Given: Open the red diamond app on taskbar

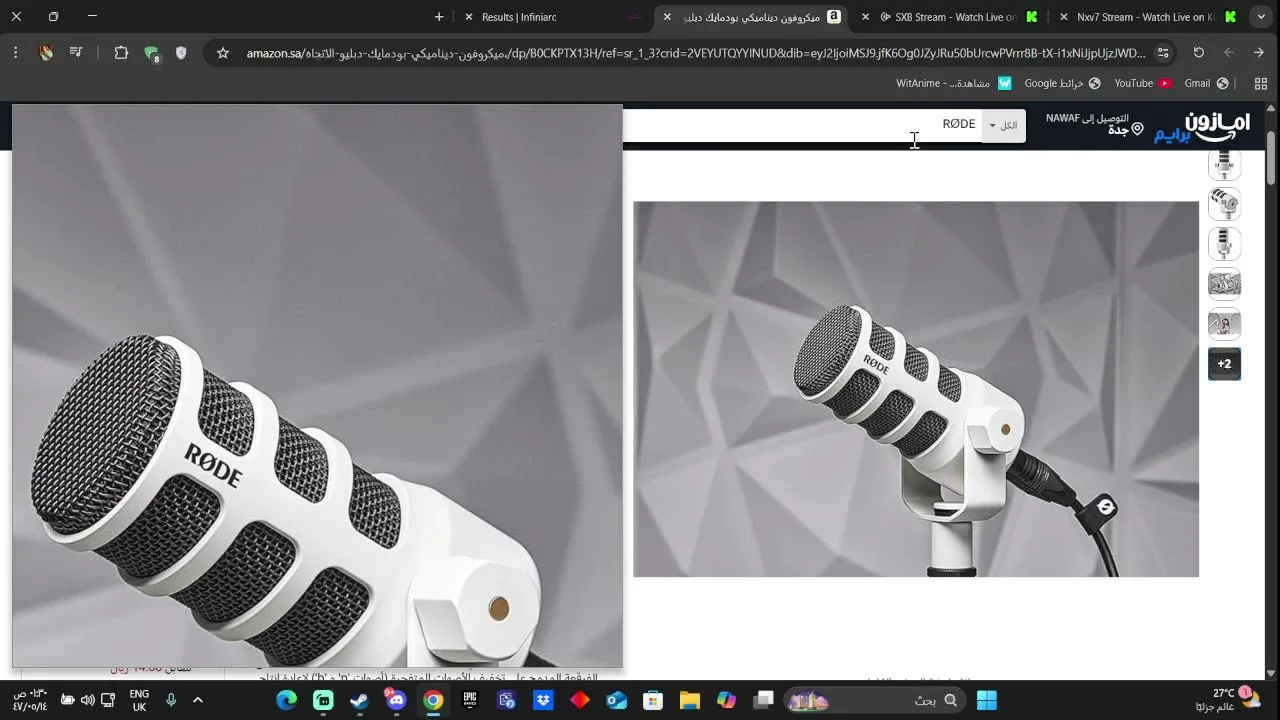Looking at the screenshot, I should 579,700.
